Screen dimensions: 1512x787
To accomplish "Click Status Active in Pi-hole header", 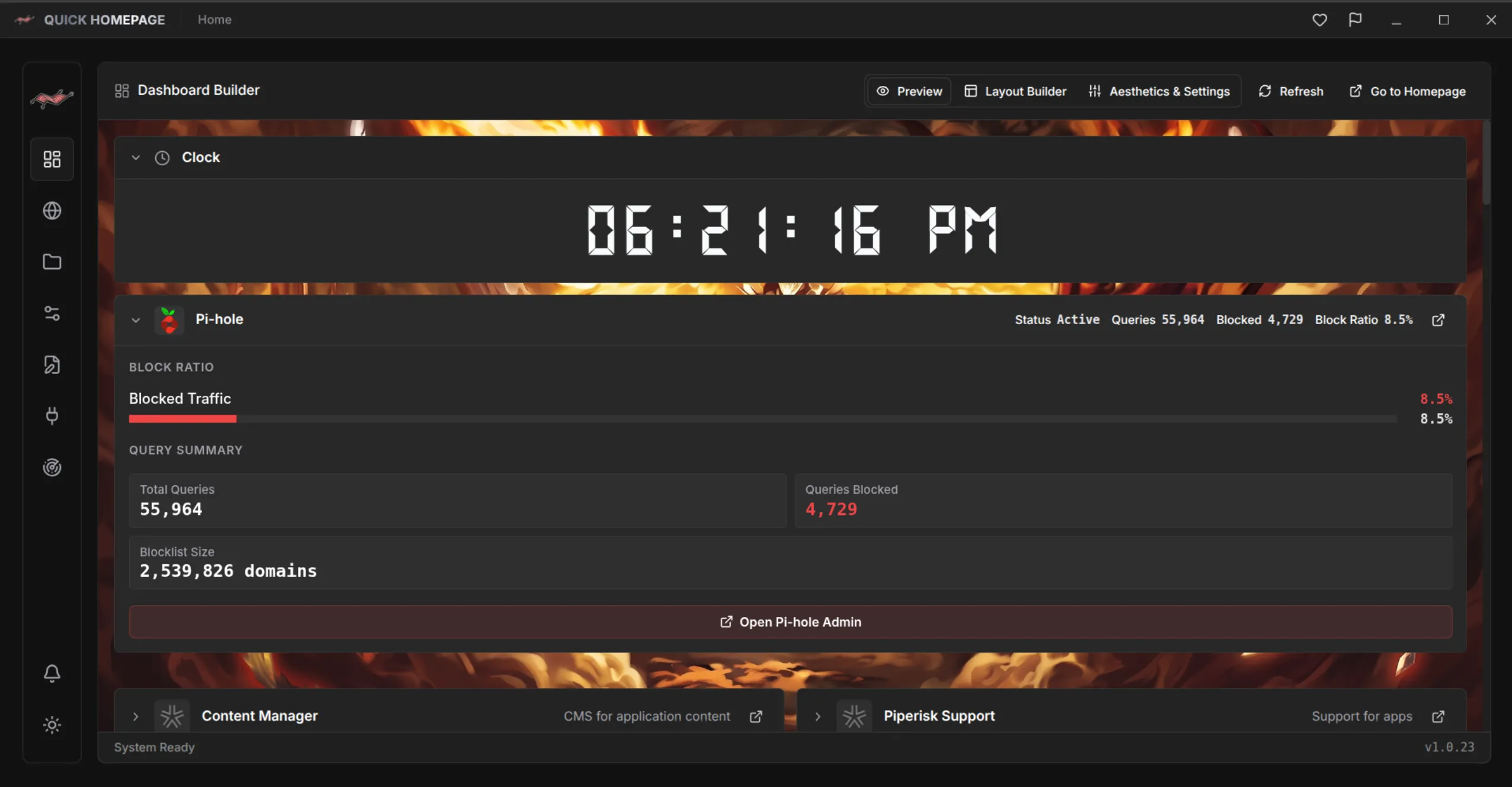I will click(1057, 320).
